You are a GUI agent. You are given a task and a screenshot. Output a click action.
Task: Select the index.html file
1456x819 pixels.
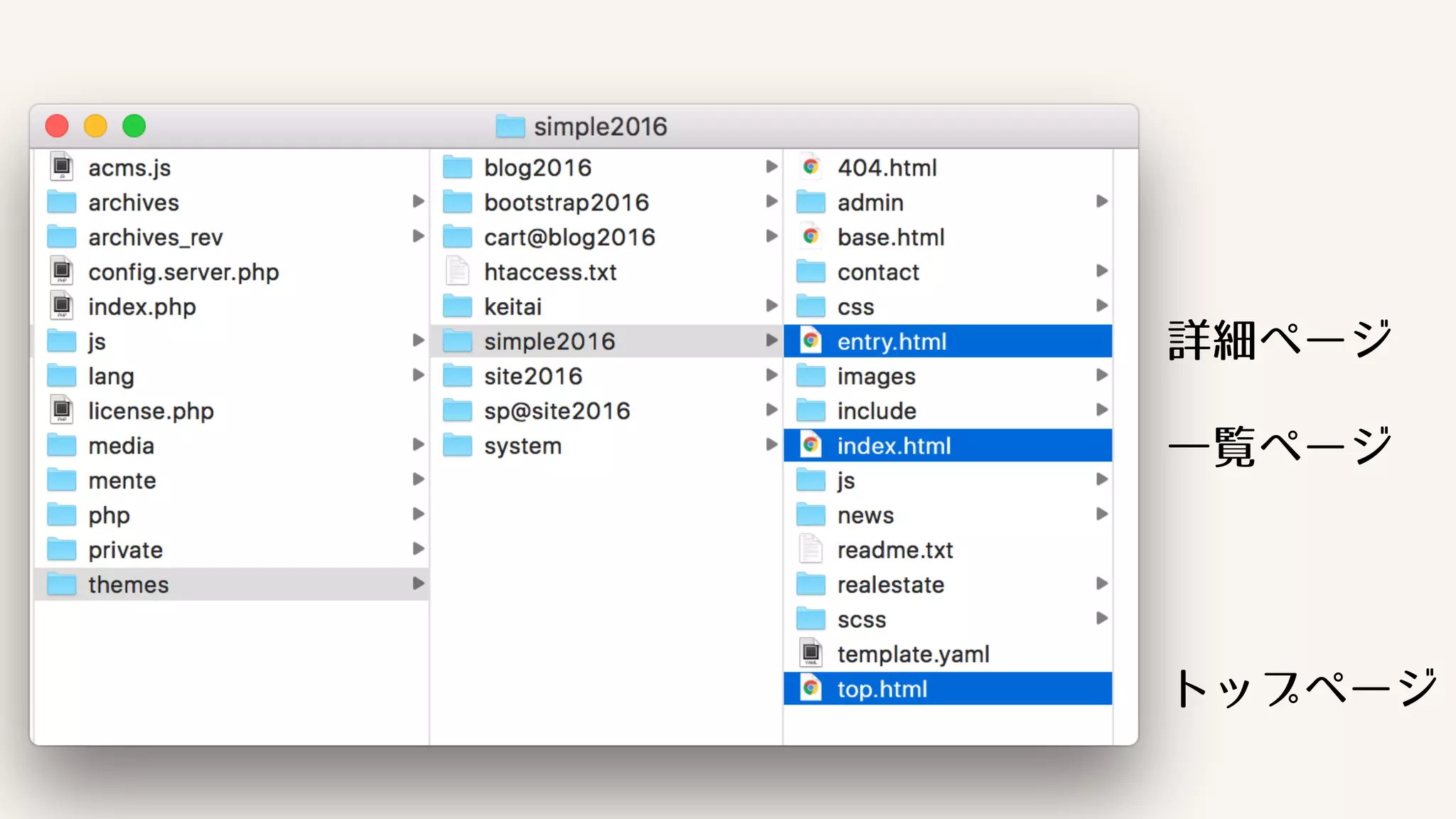point(894,446)
